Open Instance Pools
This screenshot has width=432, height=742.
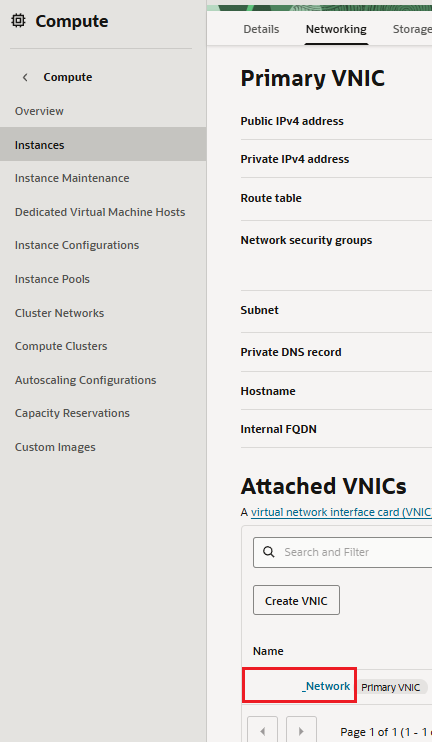tap(52, 279)
